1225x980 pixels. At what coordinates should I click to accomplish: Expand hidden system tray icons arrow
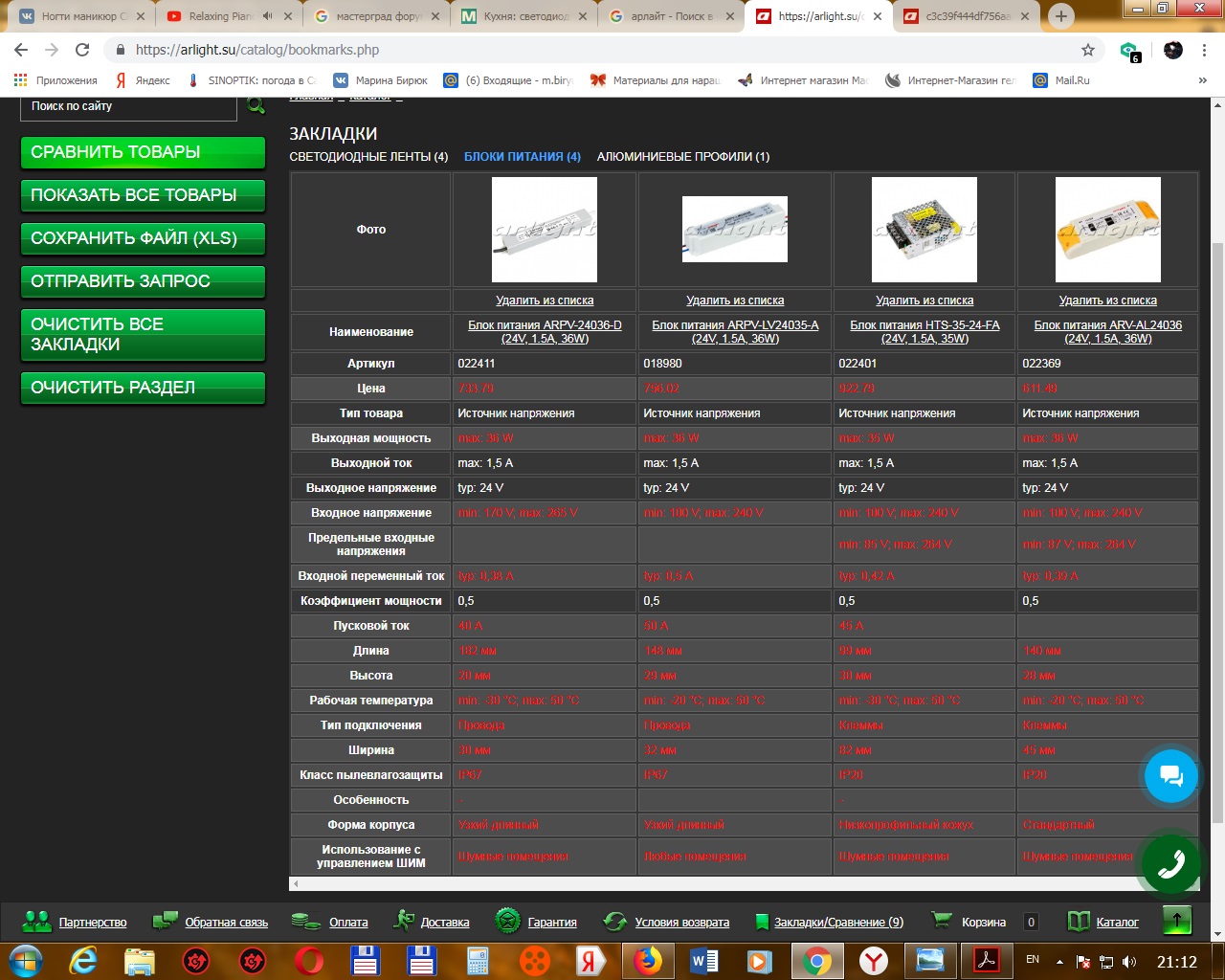click(x=1059, y=961)
